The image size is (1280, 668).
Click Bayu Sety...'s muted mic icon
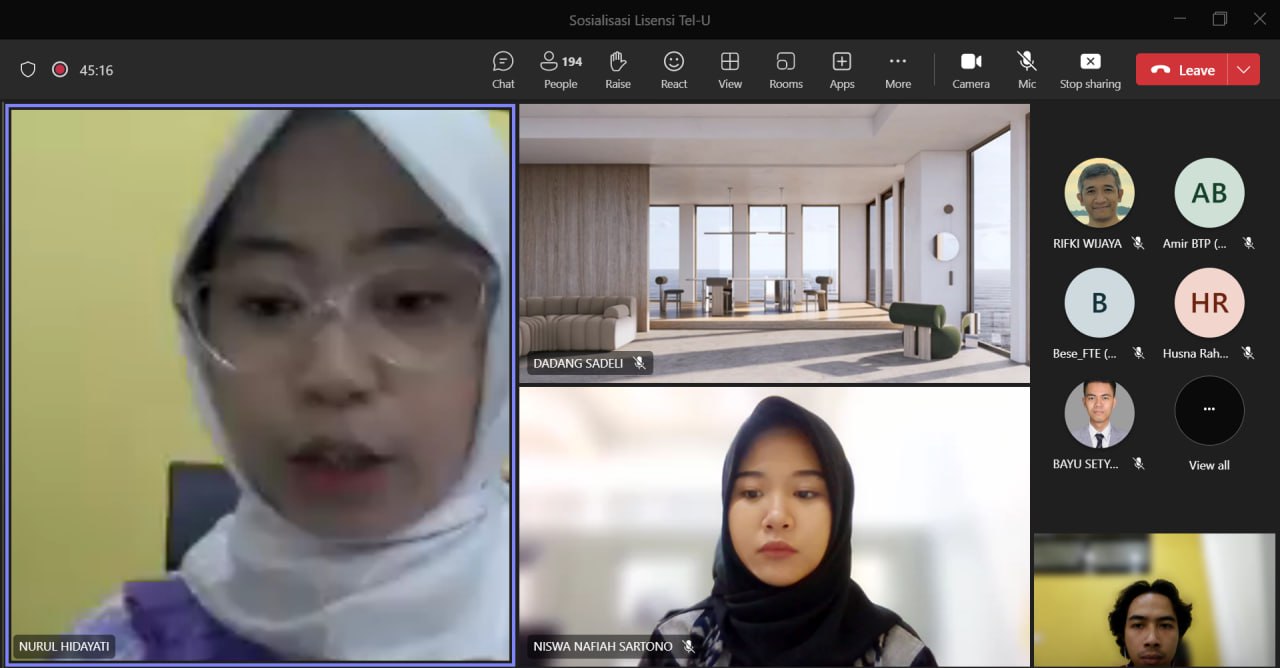click(1138, 463)
